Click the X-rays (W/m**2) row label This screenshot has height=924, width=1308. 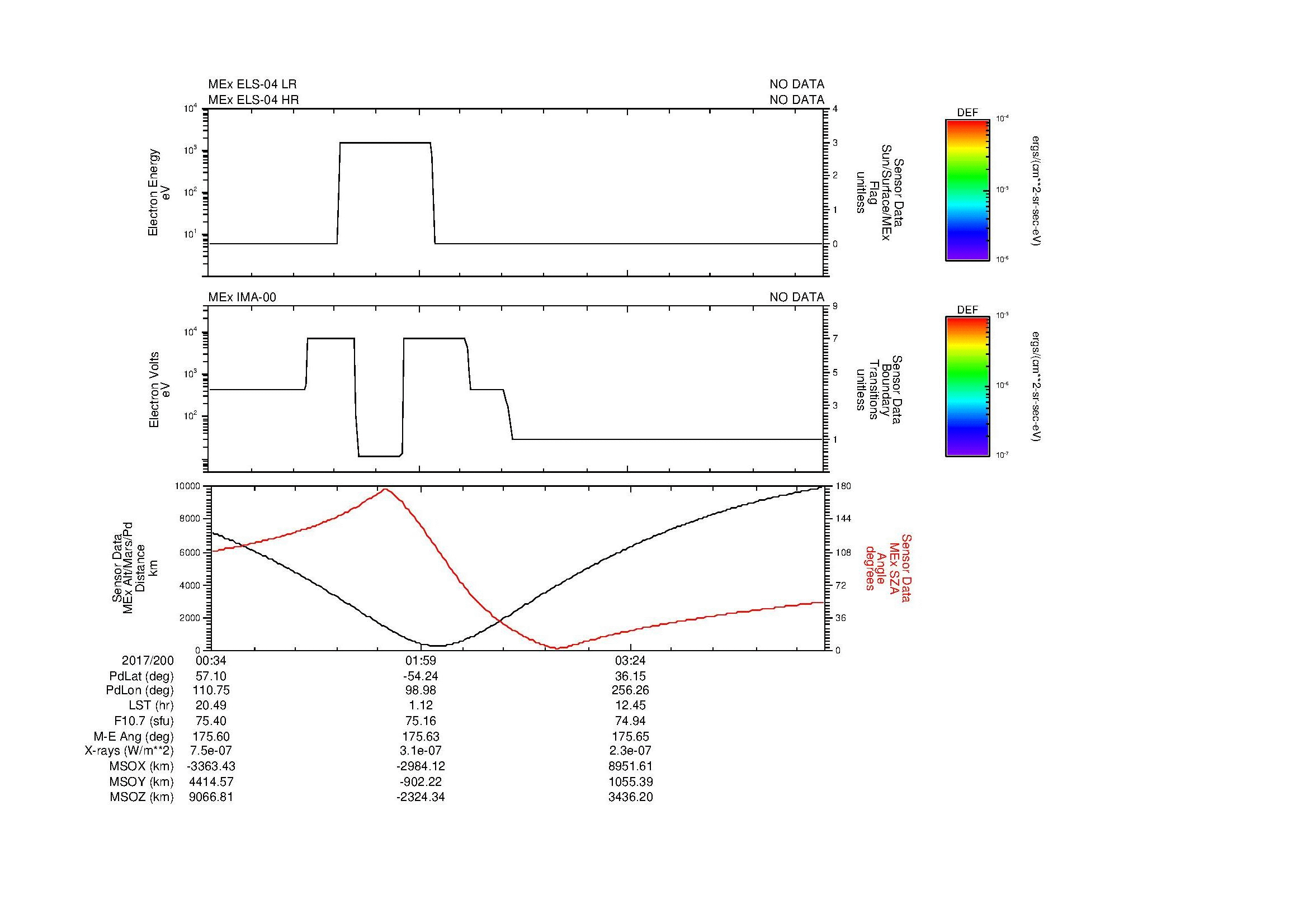click(x=129, y=751)
